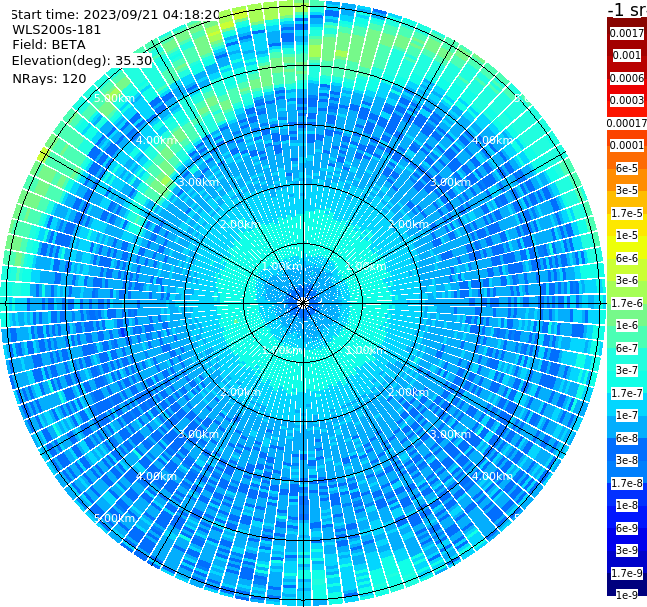This screenshot has height=607, width=647.
Task: Click the 1.00km range label in lower-left quadrant
Action: click(x=282, y=350)
